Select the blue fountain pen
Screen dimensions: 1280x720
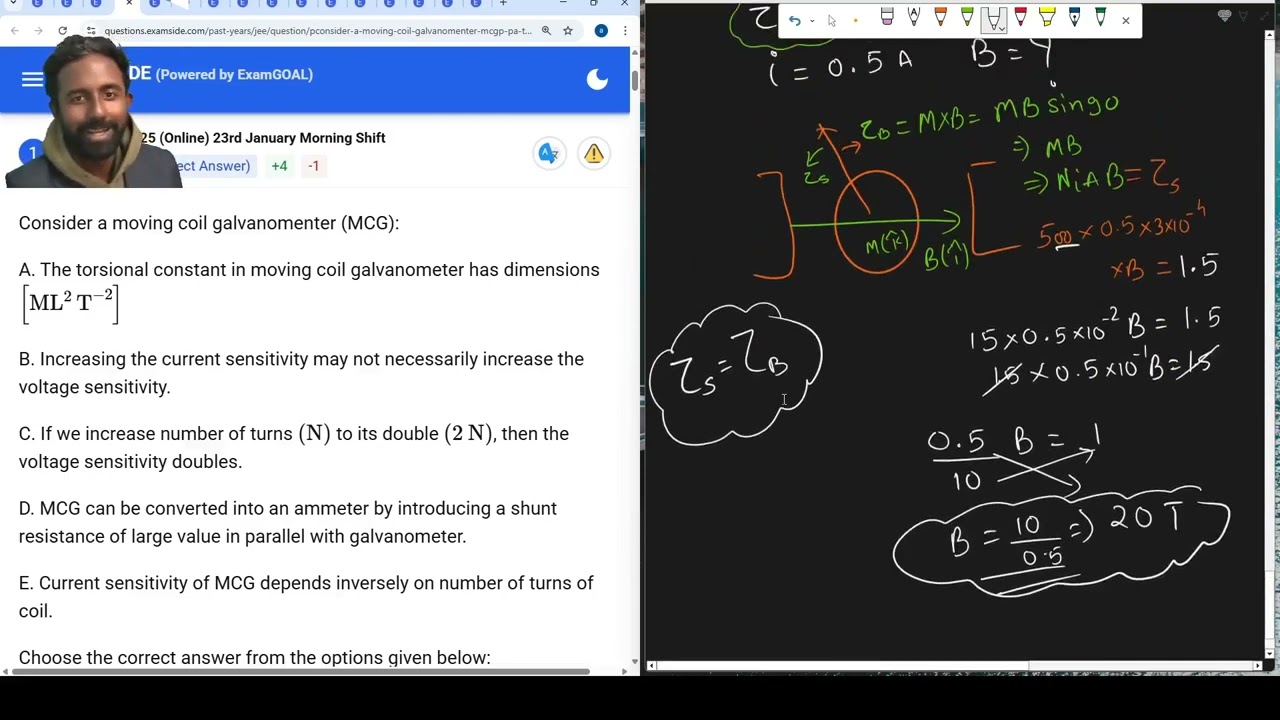pyautogui.click(x=1073, y=18)
